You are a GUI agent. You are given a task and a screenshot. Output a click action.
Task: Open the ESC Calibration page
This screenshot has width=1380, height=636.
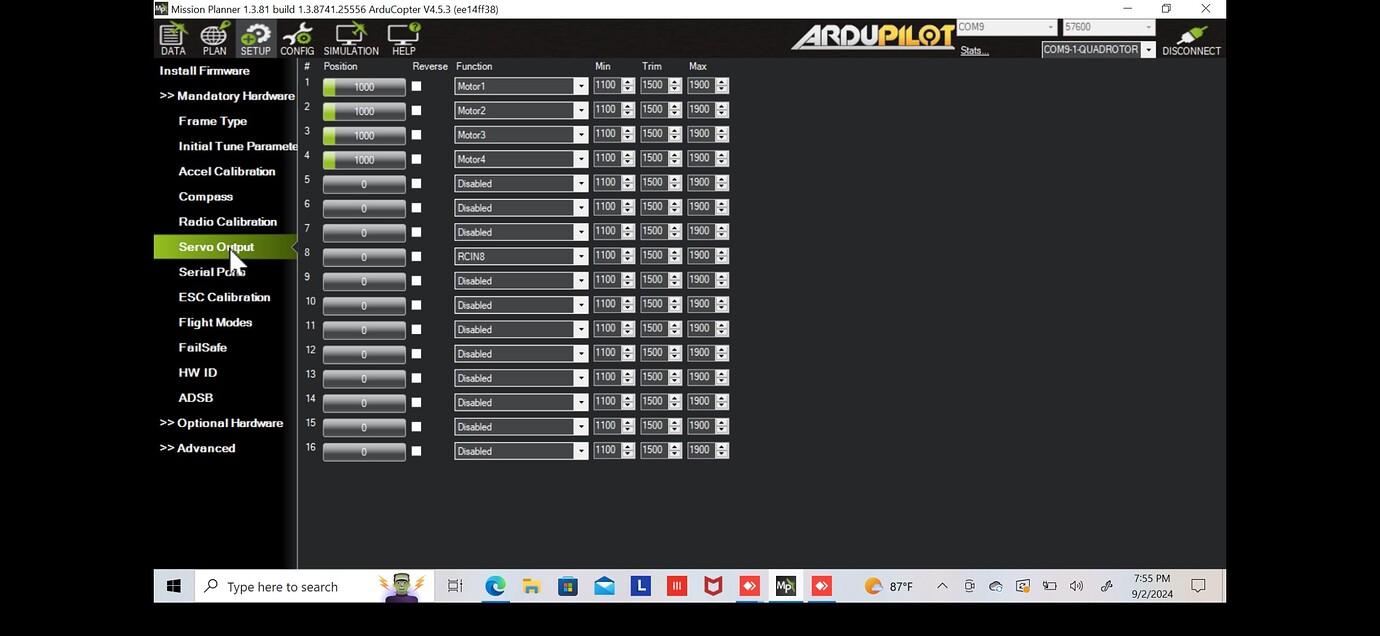(x=224, y=296)
